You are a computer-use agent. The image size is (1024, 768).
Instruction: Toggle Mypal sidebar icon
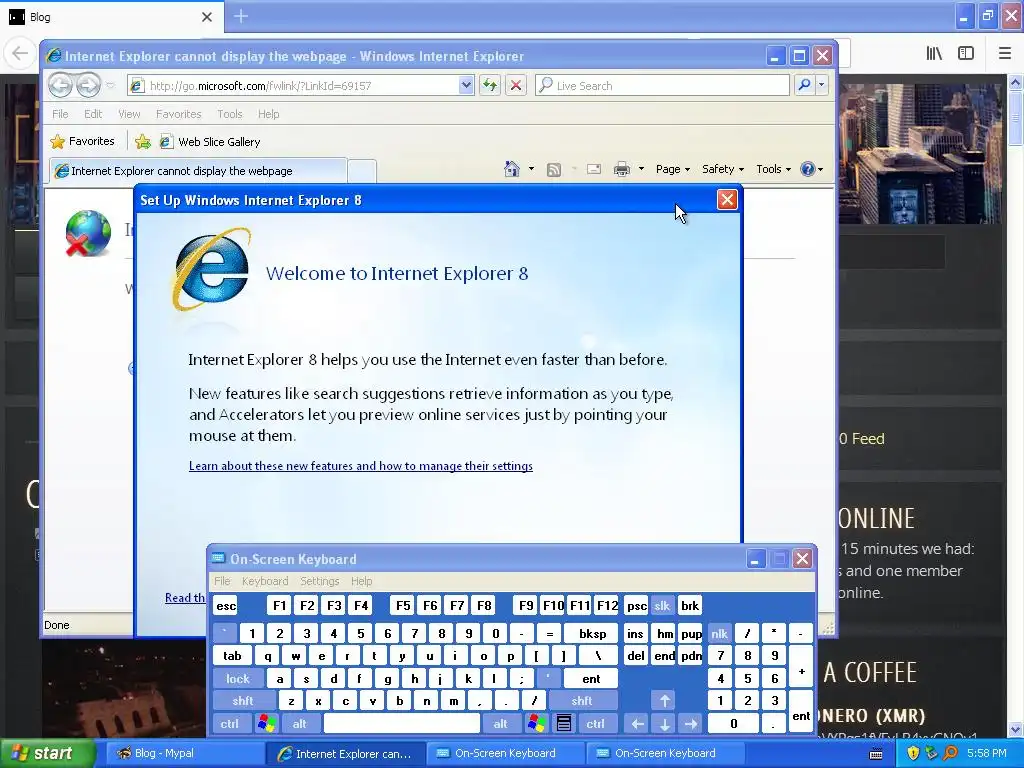[966, 54]
